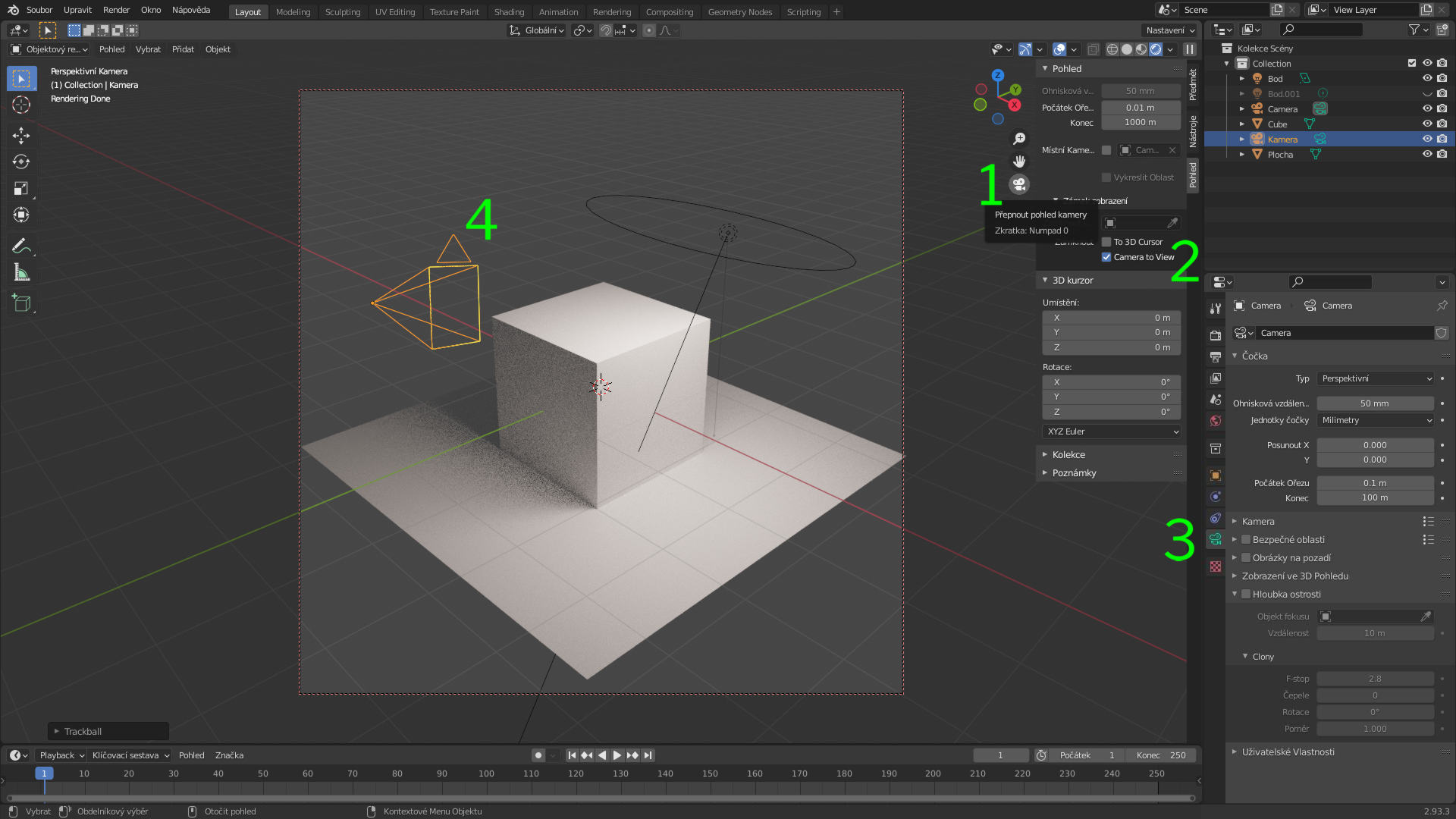
Task: Enable Obrázky na pozadí checkbox
Action: coord(1246,557)
